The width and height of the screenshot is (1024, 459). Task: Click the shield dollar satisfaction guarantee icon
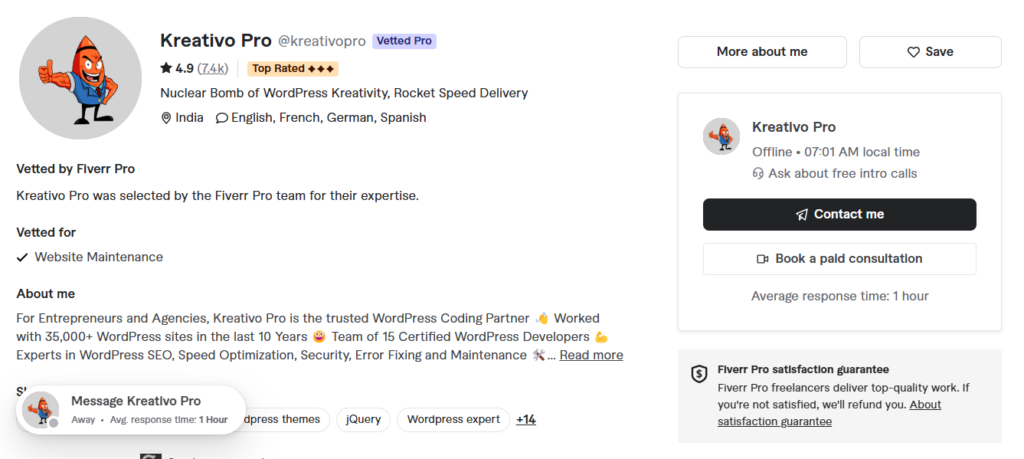pyautogui.click(x=699, y=374)
